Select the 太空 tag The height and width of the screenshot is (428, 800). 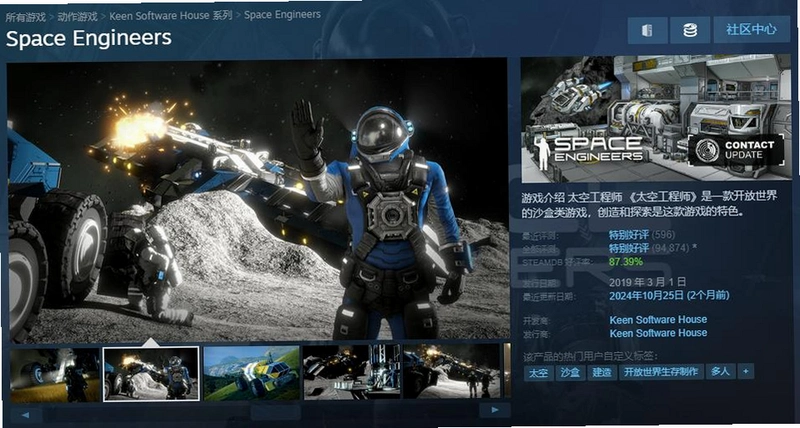click(538, 372)
